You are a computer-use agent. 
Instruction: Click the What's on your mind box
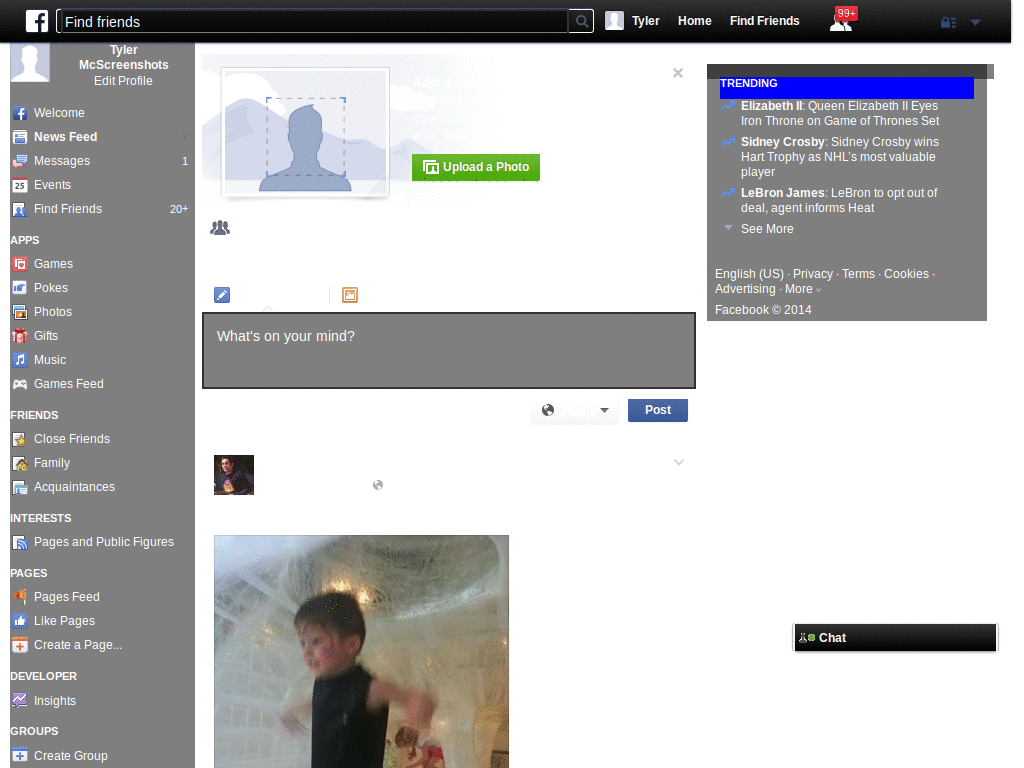coord(449,351)
